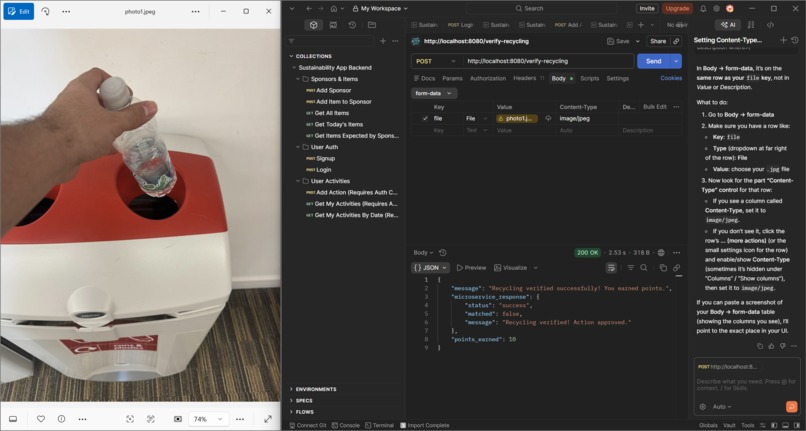Open the Postman sidebar folder icon next to History

(x=372, y=25)
